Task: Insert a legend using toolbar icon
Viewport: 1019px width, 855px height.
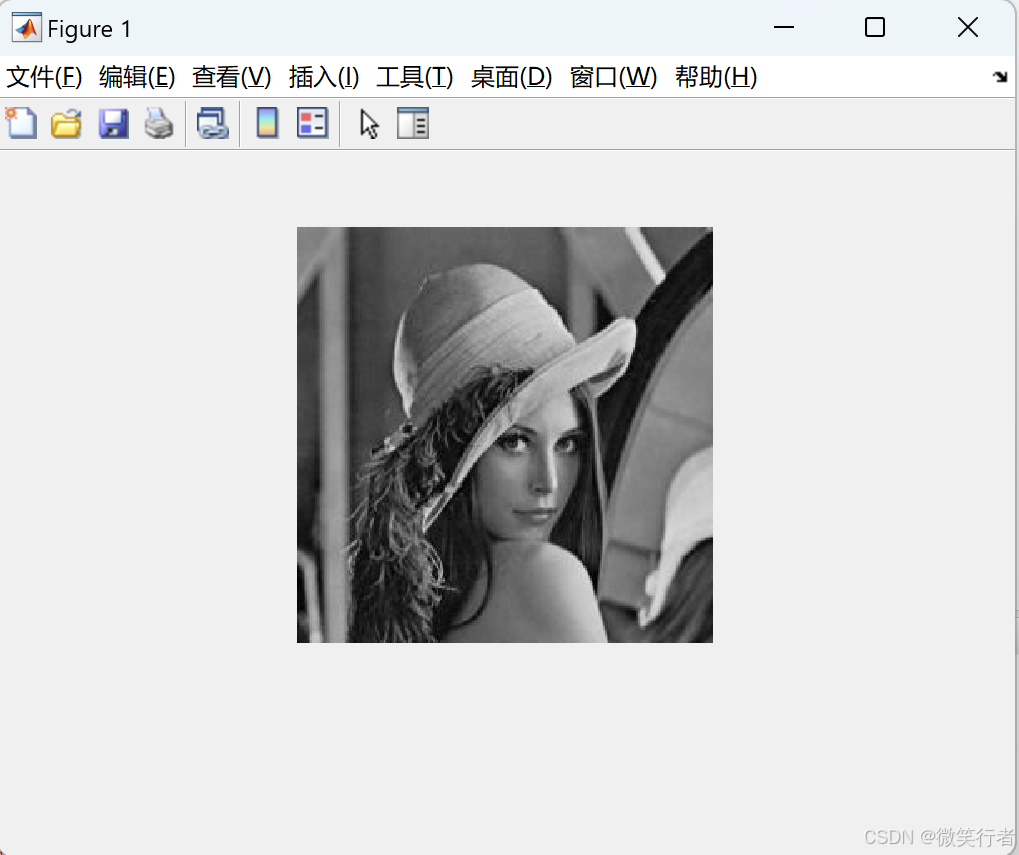Action: coord(312,123)
